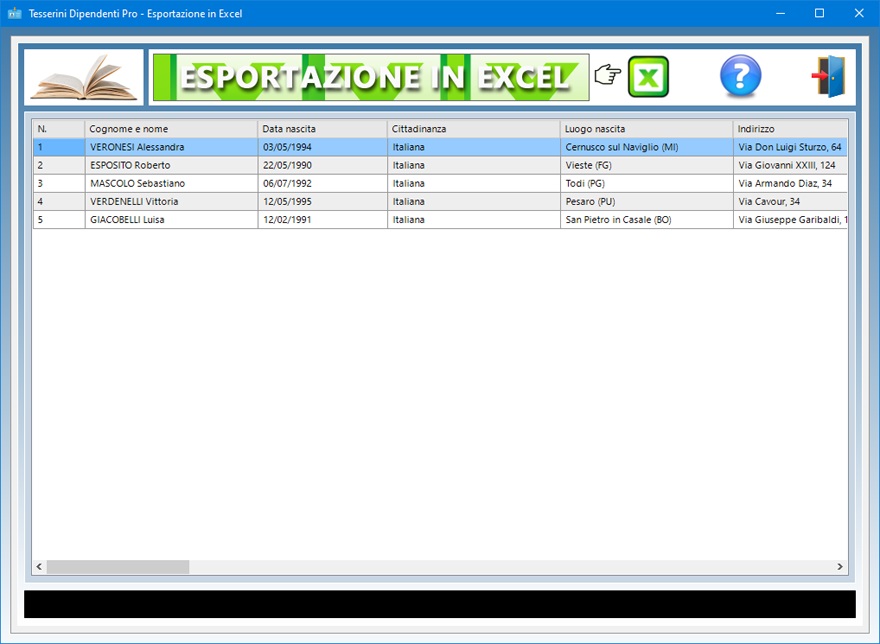The height and width of the screenshot is (644, 880).
Task: Click the 'Cittadinanza' column header
Action: click(473, 129)
